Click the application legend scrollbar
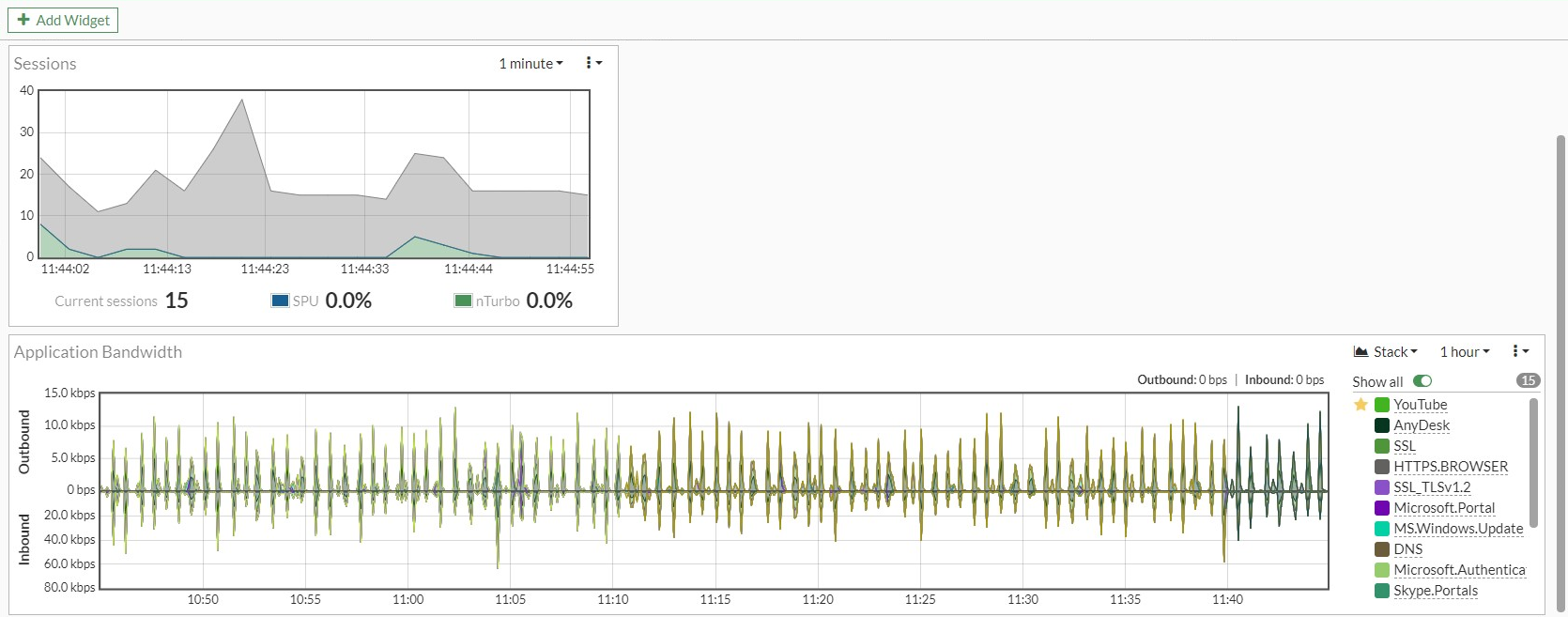Screen dimensions: 1568x617 click(1533, 463)
